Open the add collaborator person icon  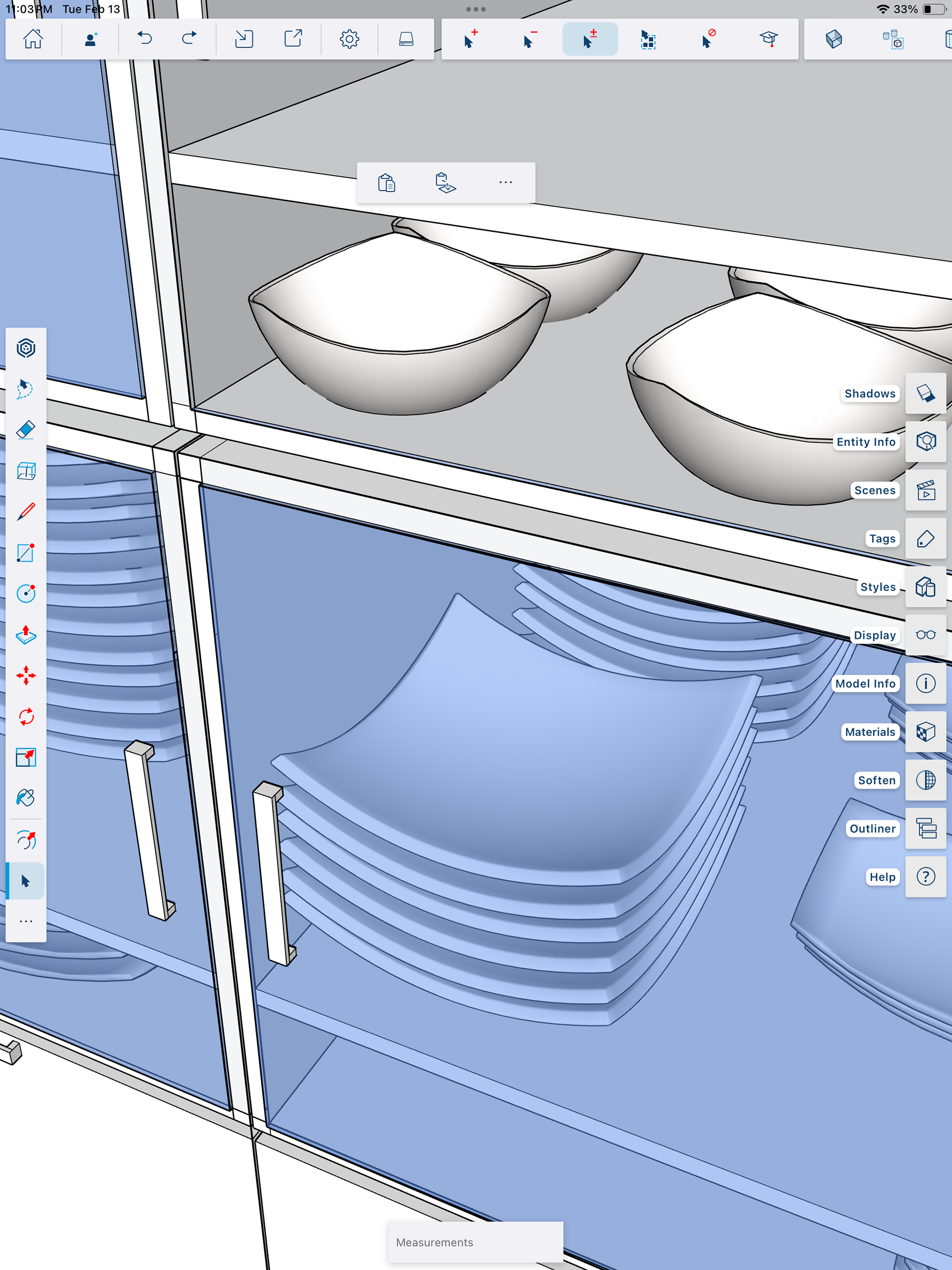click(91, 39)
